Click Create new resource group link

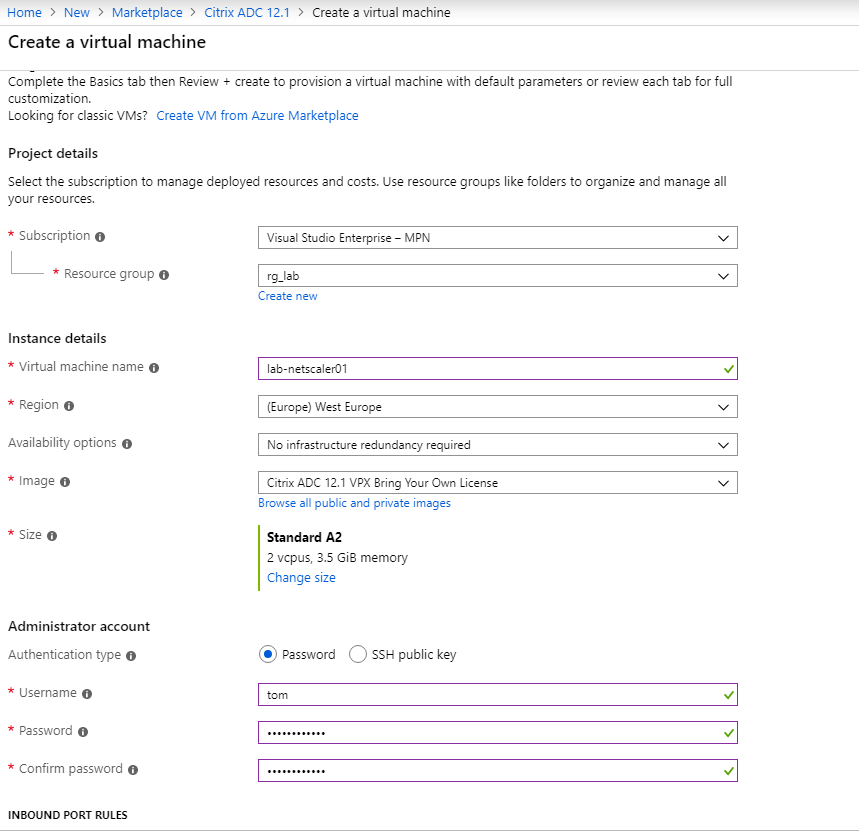(x=288, y=296)
